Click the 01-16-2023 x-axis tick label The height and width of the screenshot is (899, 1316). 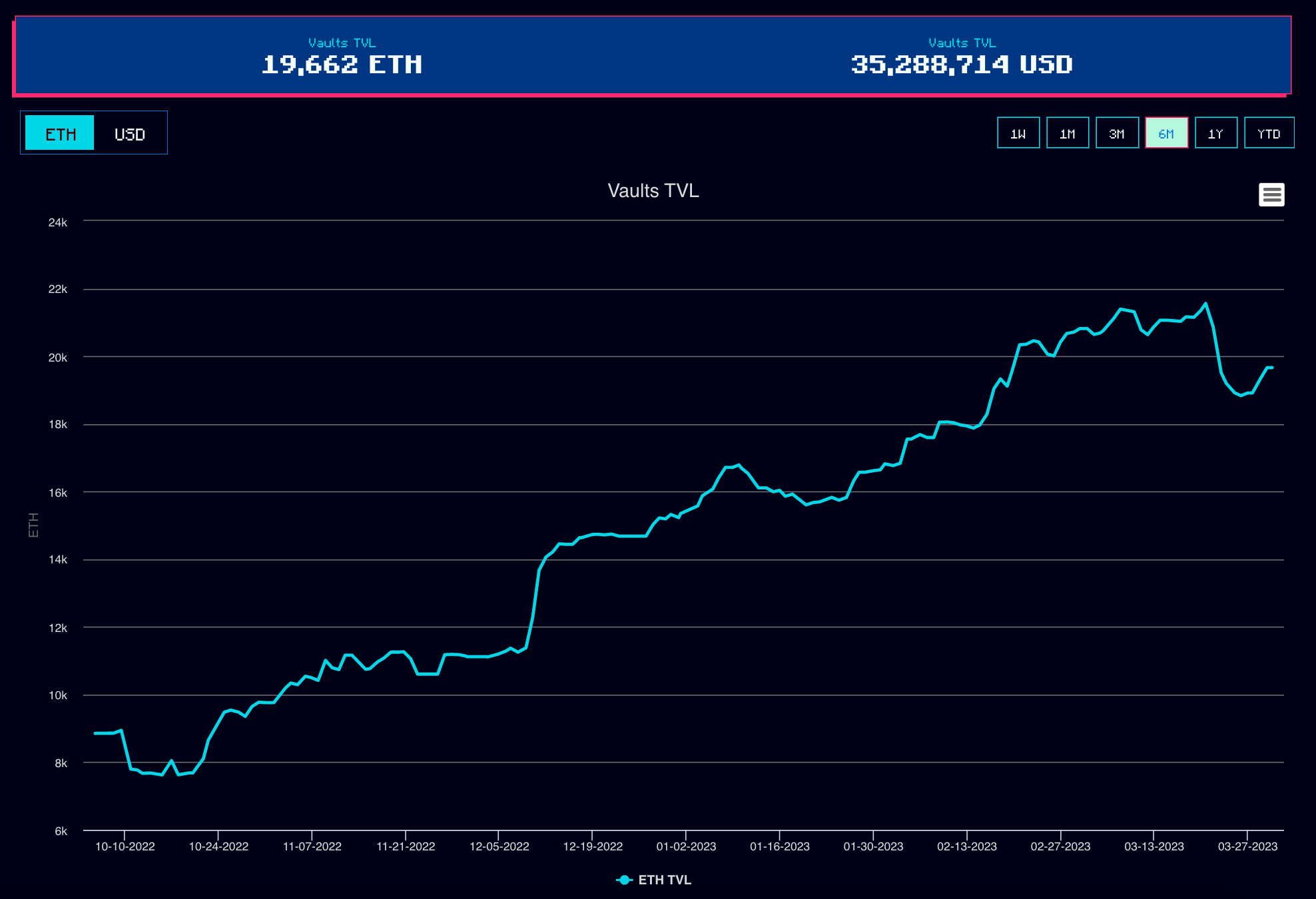click(779, 846)
